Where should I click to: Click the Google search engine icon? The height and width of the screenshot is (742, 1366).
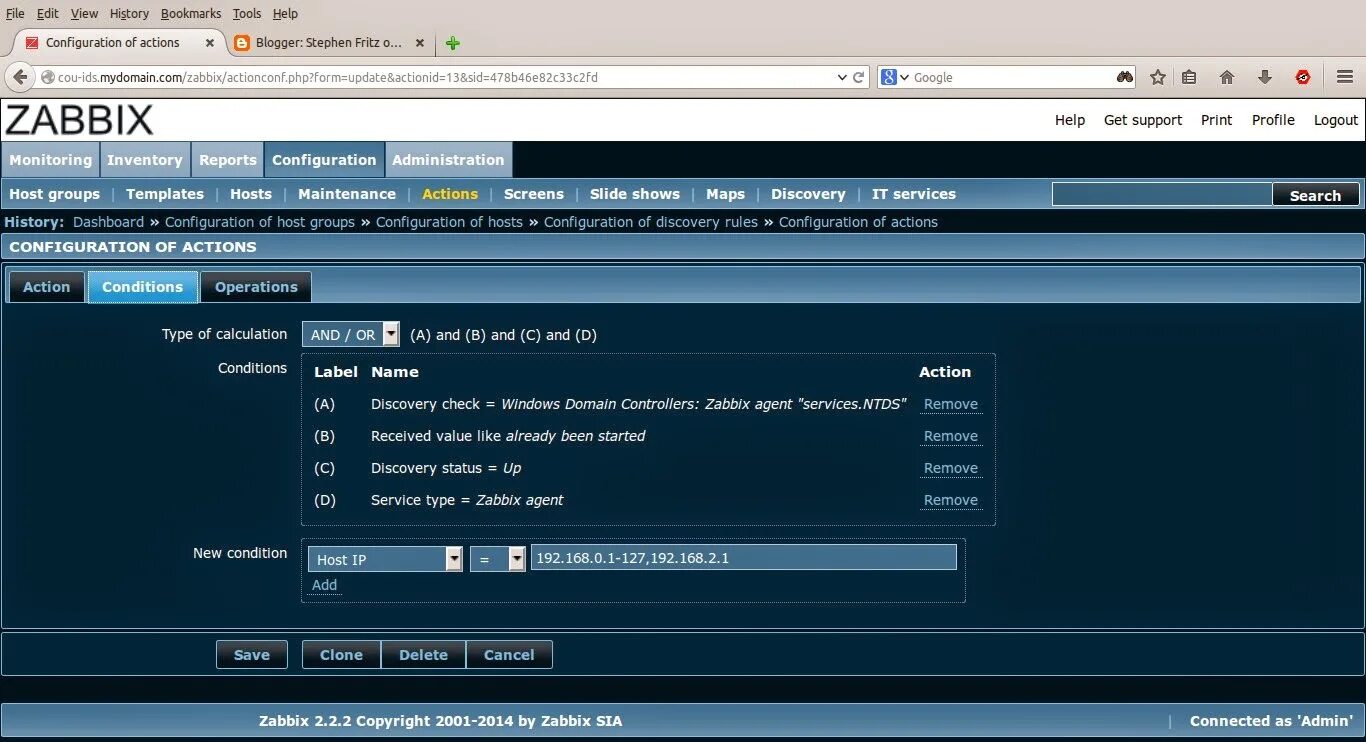click(x=889, y=77)
